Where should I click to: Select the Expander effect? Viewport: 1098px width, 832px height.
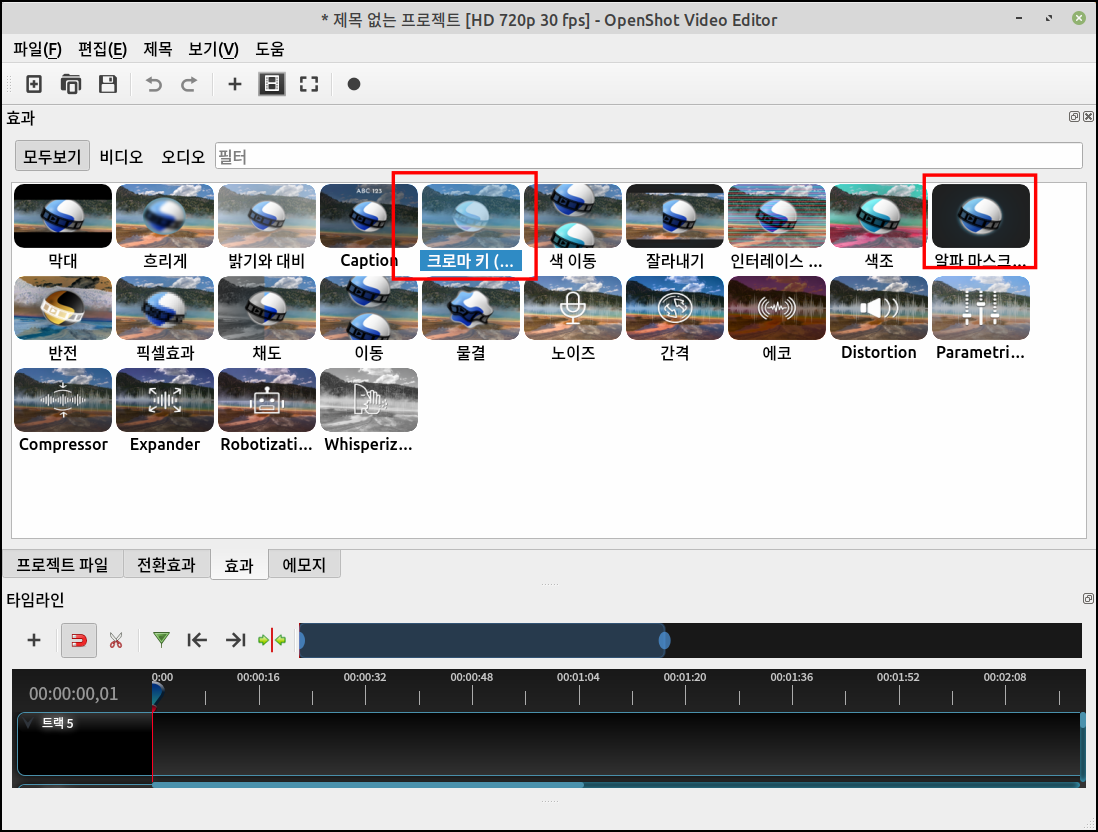pos(165,410)
